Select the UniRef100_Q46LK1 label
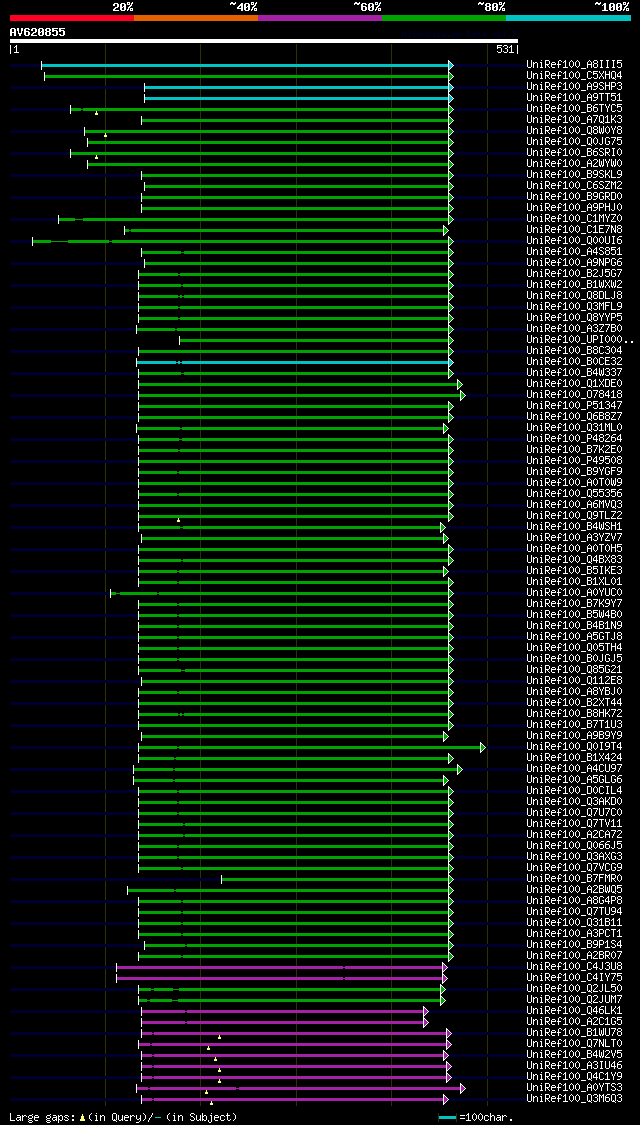This screenshot has width=640, height=1125. pos(574,1011)
